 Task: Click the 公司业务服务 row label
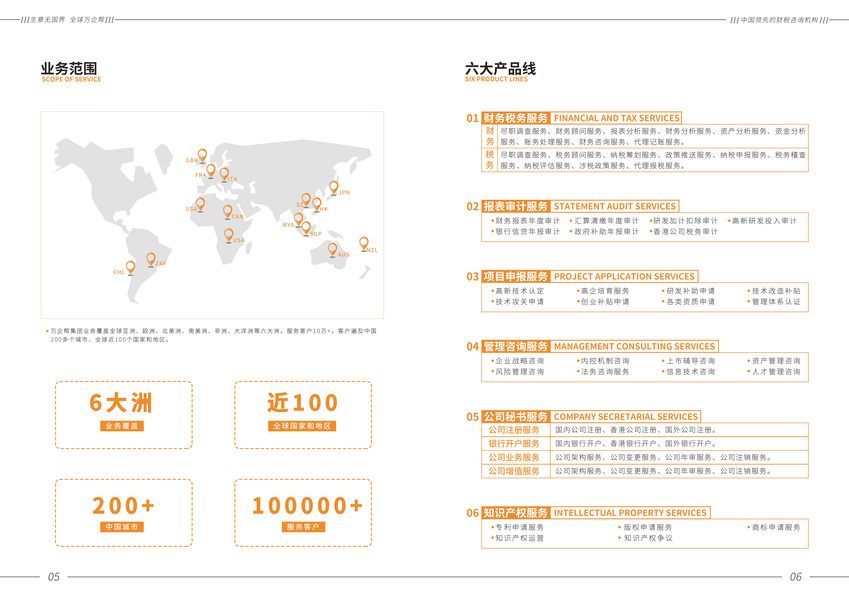[514, 458]
